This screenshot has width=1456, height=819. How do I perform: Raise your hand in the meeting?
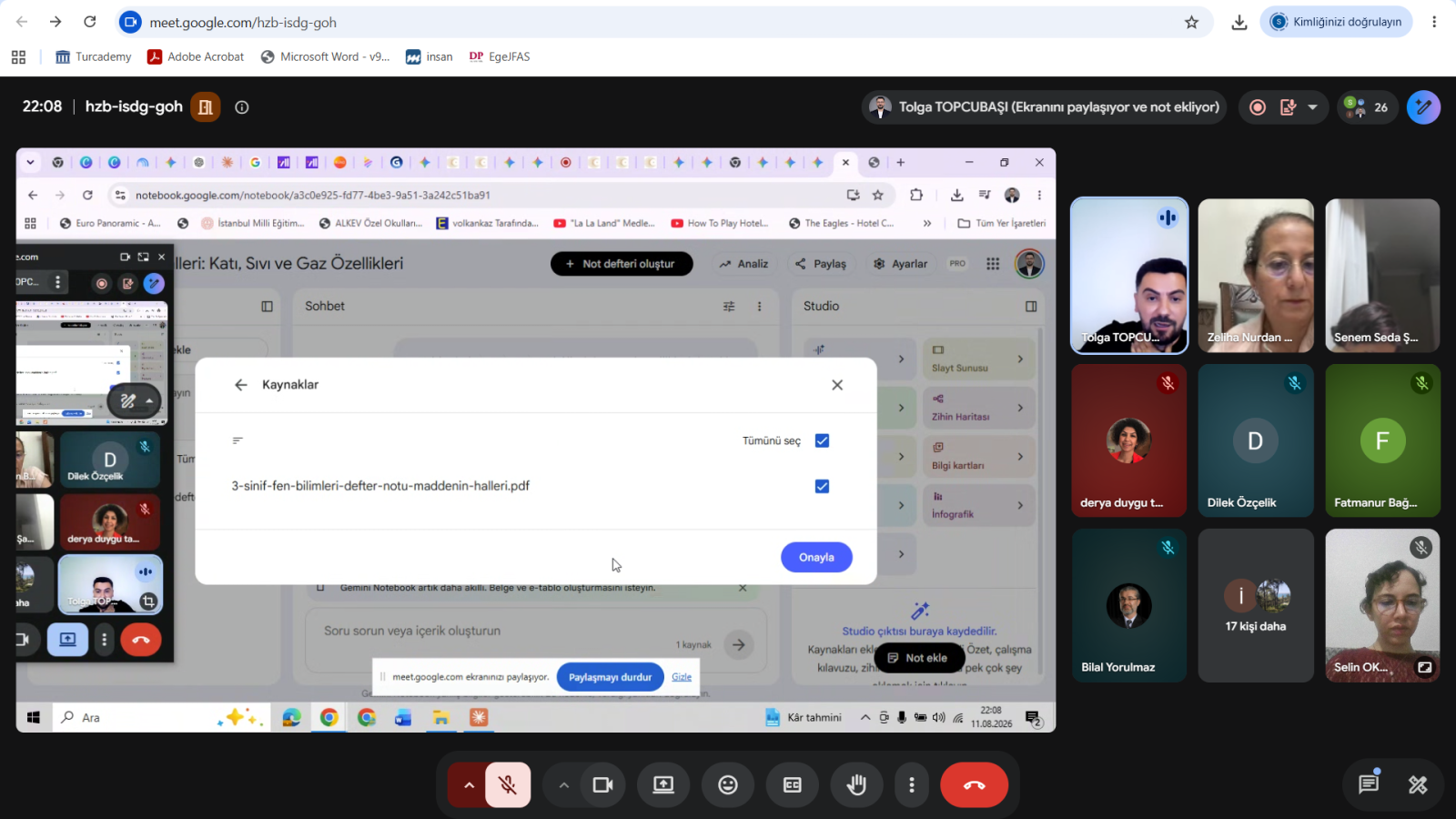pyautogui.click(x=856, y=784)
